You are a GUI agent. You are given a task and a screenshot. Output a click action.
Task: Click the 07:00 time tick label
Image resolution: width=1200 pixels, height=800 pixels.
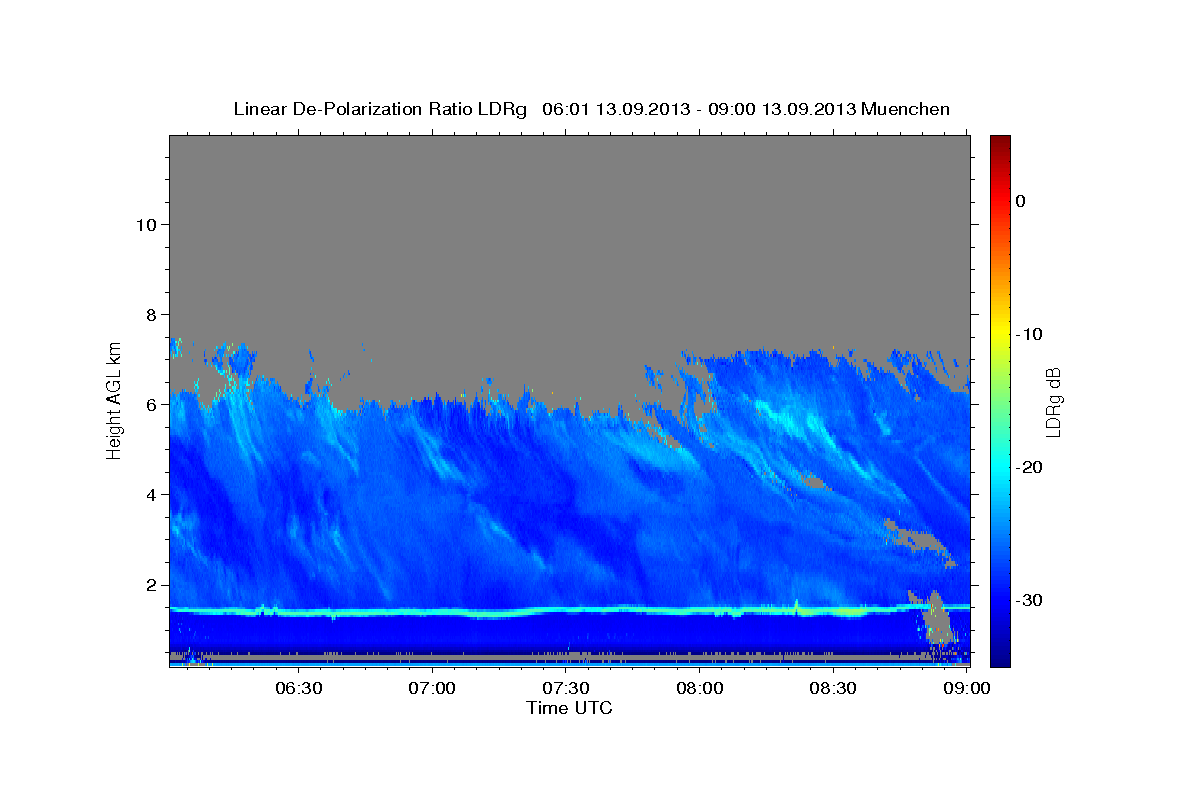click(x=433, y=688)
